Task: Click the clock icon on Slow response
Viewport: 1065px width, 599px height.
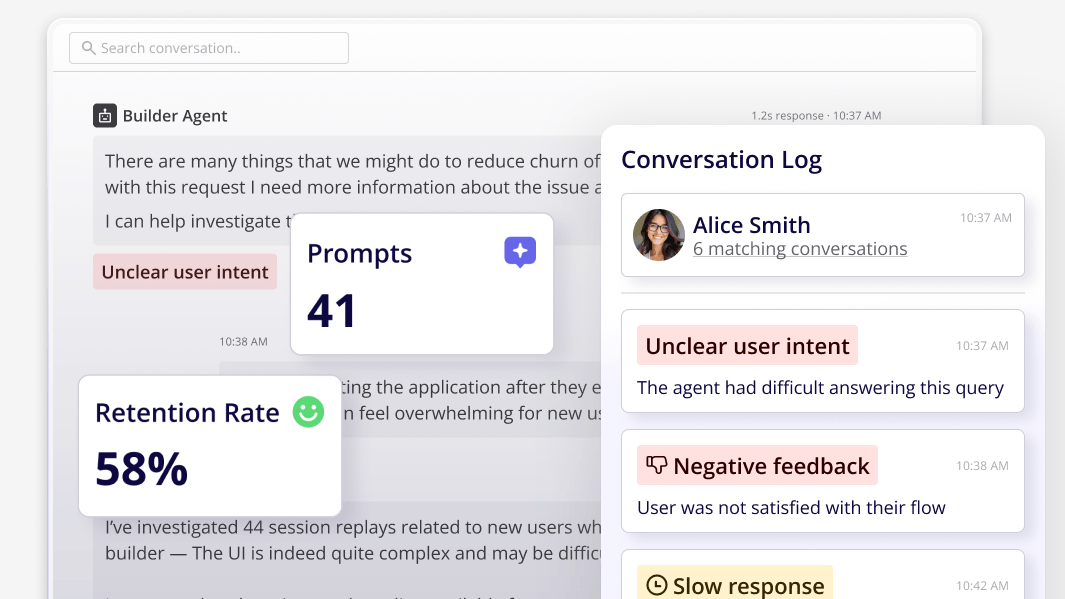Action: click(656, 585)
